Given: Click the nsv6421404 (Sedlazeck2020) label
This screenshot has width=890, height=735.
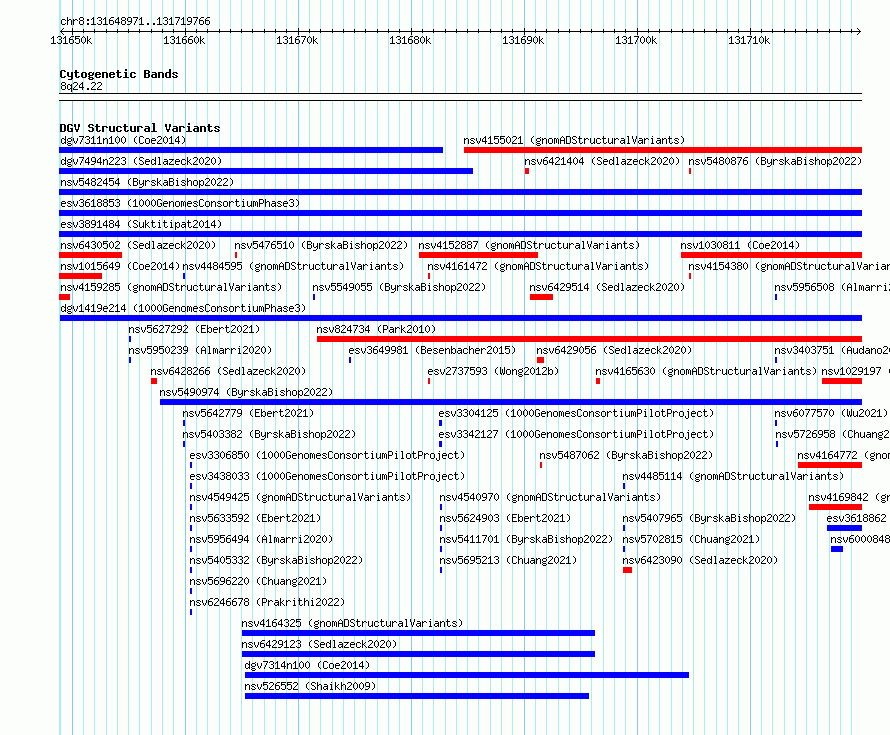Looking at the screenshot, I should (x=602, y=161).
